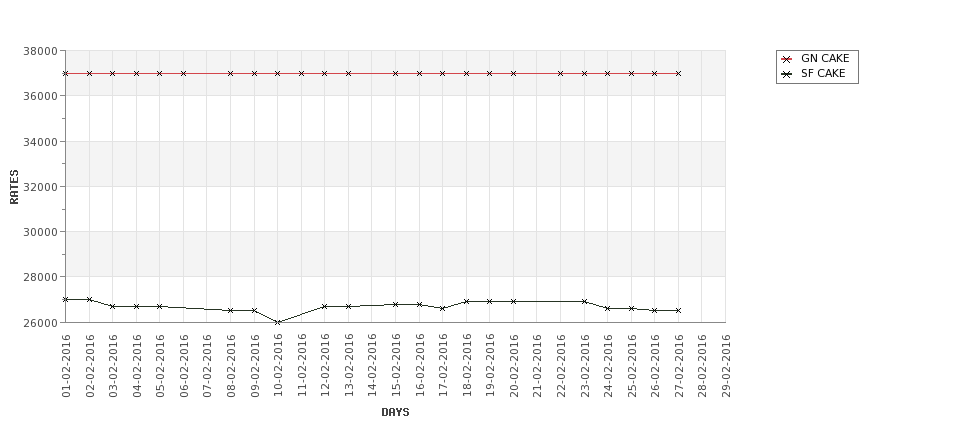Click the 14-02-2016 date label
This screenshot has width=975, height=429.
coord(372,366)
